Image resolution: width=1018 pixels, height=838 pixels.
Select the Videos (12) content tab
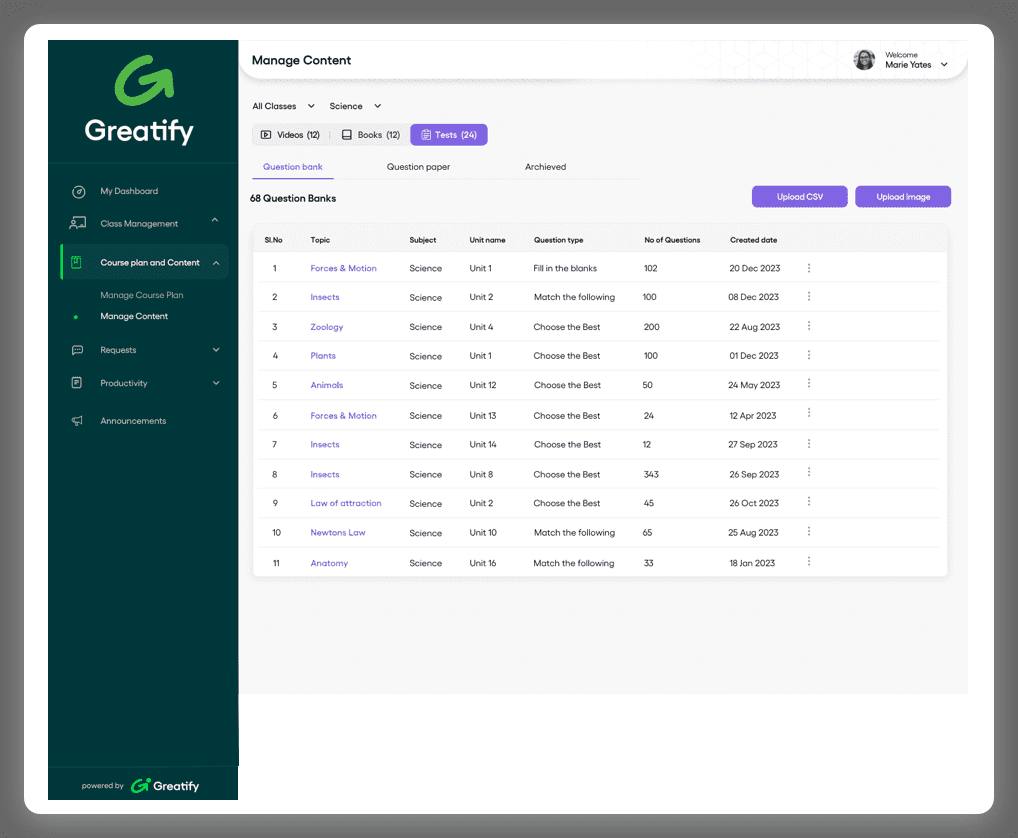[290, 135]
